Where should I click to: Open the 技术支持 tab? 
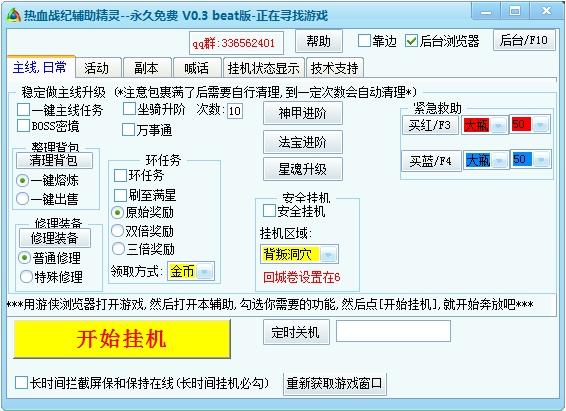(334, 68)
